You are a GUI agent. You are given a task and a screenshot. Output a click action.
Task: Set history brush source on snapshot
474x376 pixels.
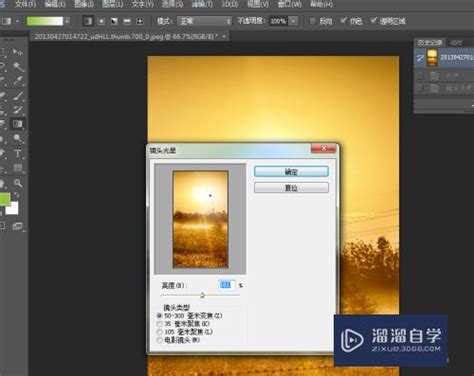(420, 58)
